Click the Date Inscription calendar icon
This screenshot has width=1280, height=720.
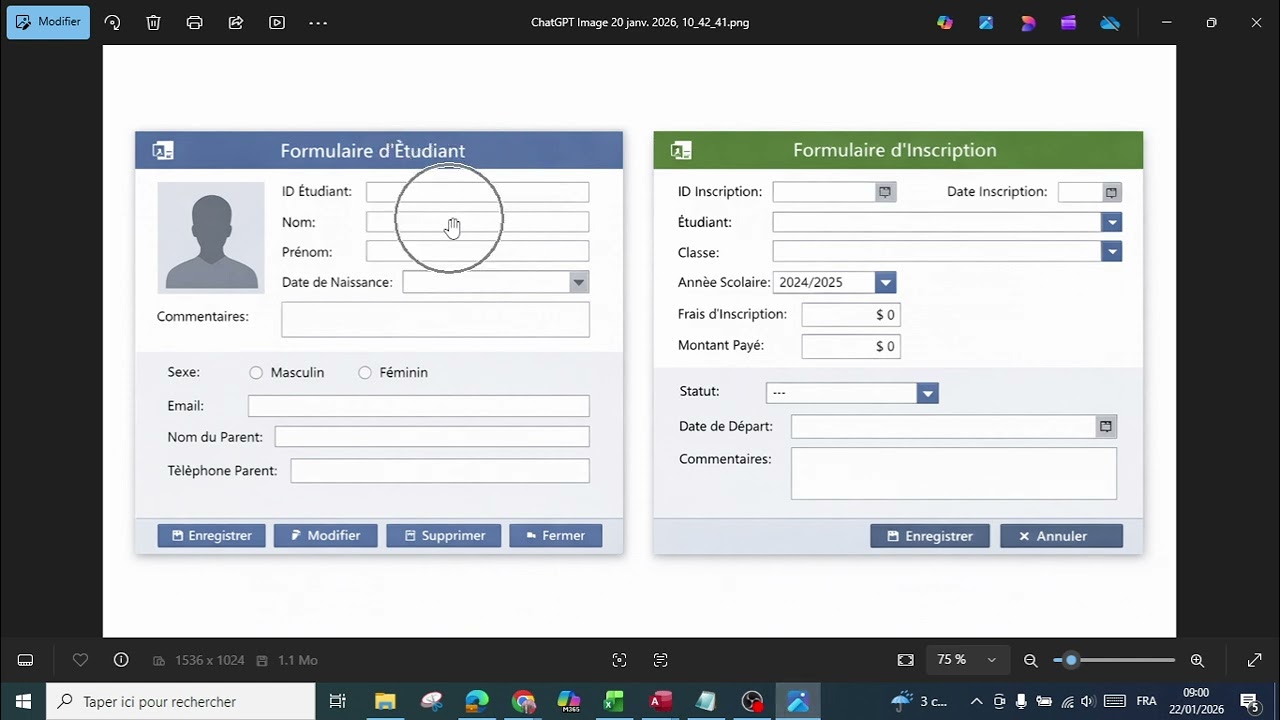coord(1111,192)
